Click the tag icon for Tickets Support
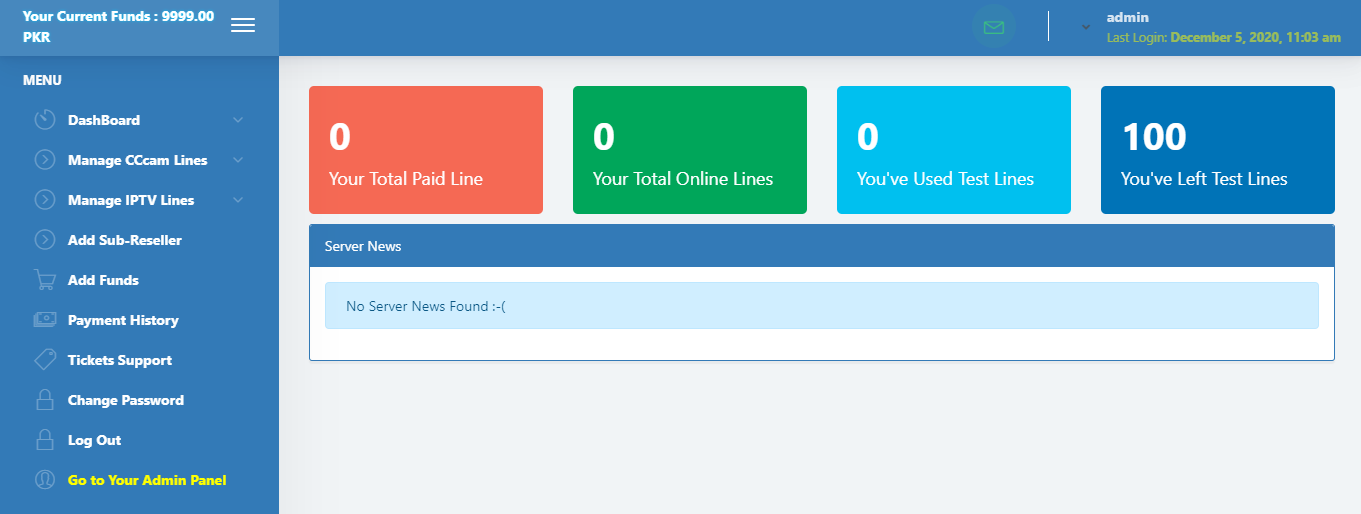The width and height of the screenshot is (1361, 514). [45, 360]
